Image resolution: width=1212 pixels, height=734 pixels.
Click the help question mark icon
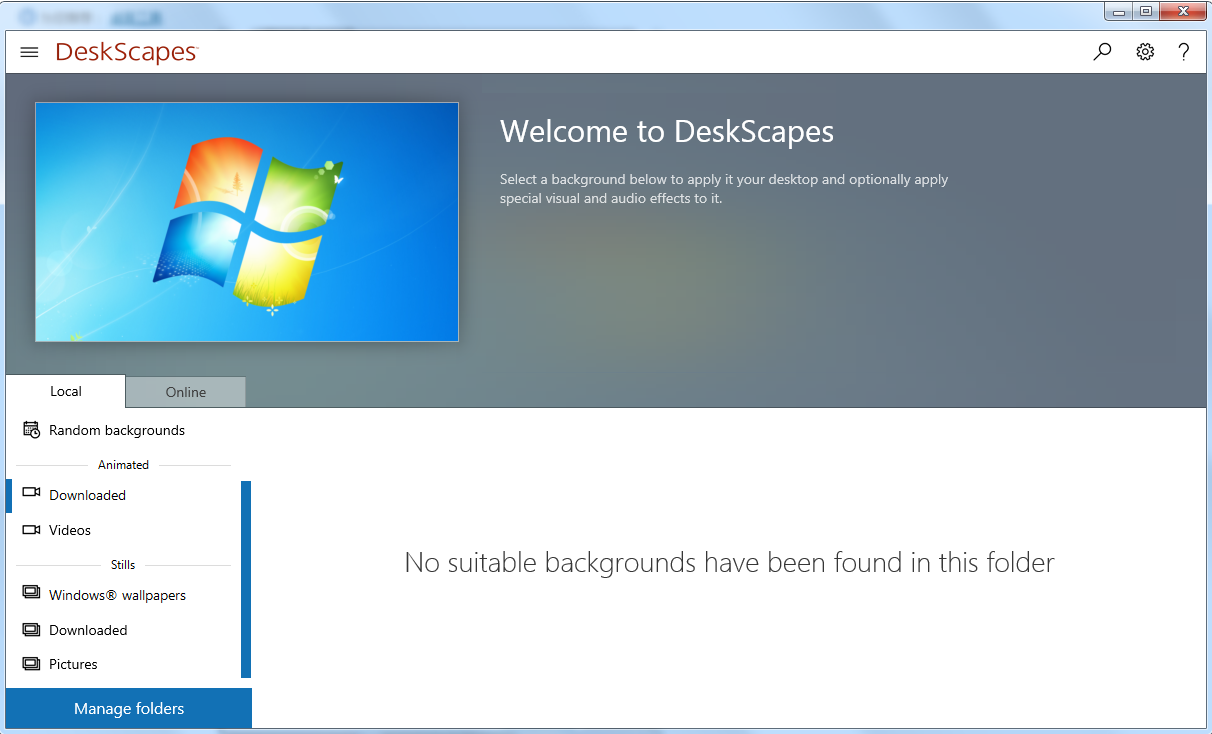(x=1184, y=52)
